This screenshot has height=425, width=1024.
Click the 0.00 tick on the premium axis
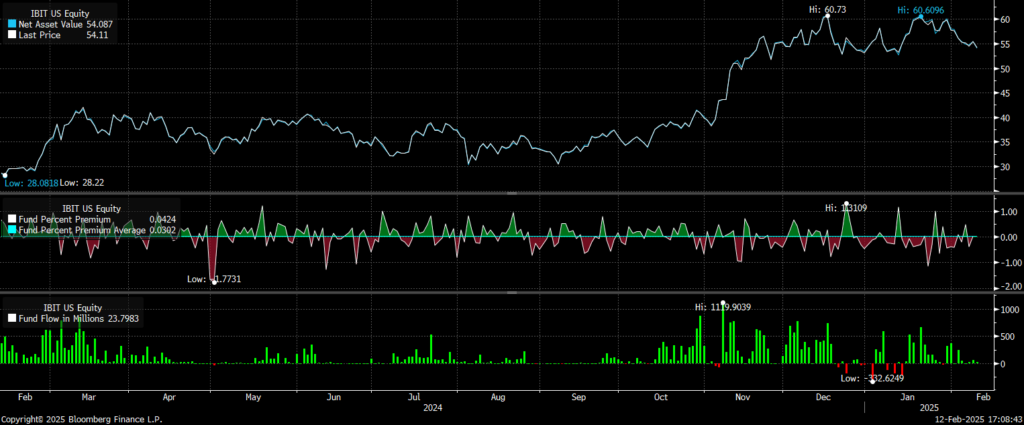1008,238
